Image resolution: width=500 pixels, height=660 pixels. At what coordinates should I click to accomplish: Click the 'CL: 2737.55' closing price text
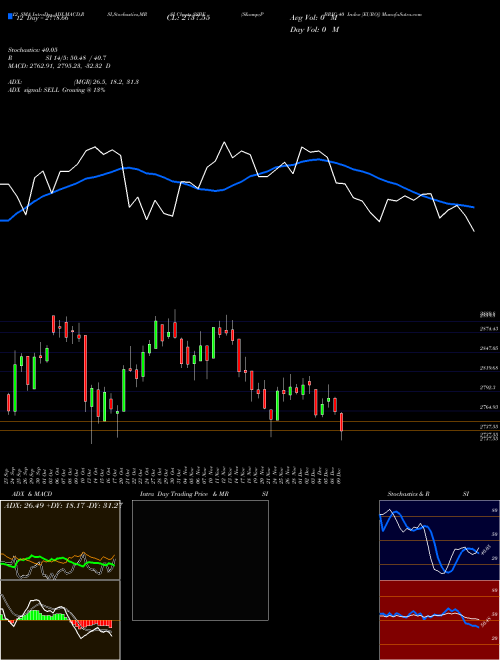coord(188,18)
